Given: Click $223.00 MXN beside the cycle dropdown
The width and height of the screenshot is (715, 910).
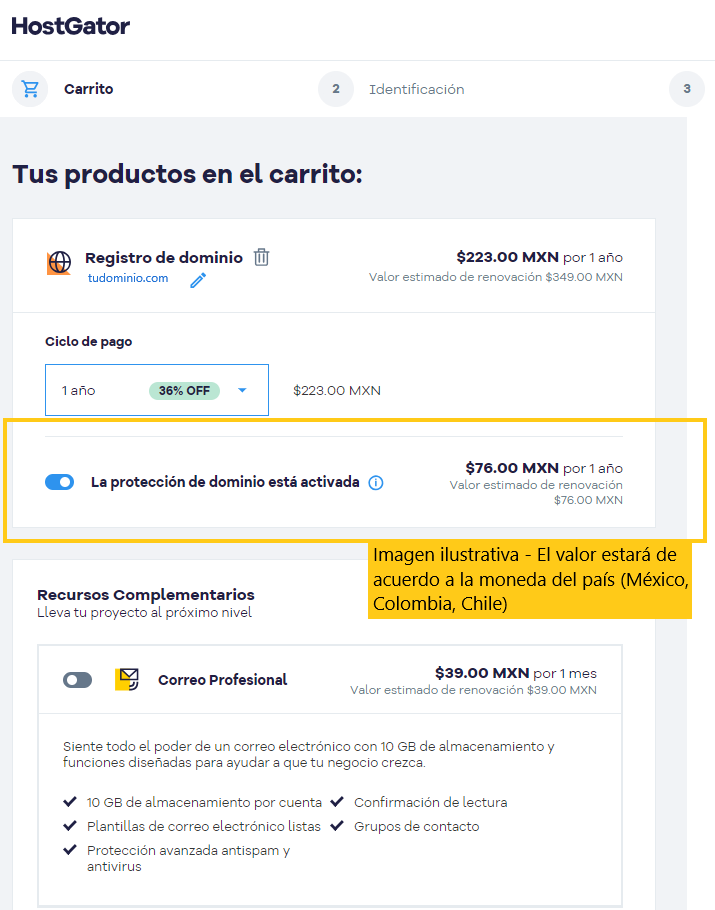Looking at the screenshot, I should (x=337, y=391).
